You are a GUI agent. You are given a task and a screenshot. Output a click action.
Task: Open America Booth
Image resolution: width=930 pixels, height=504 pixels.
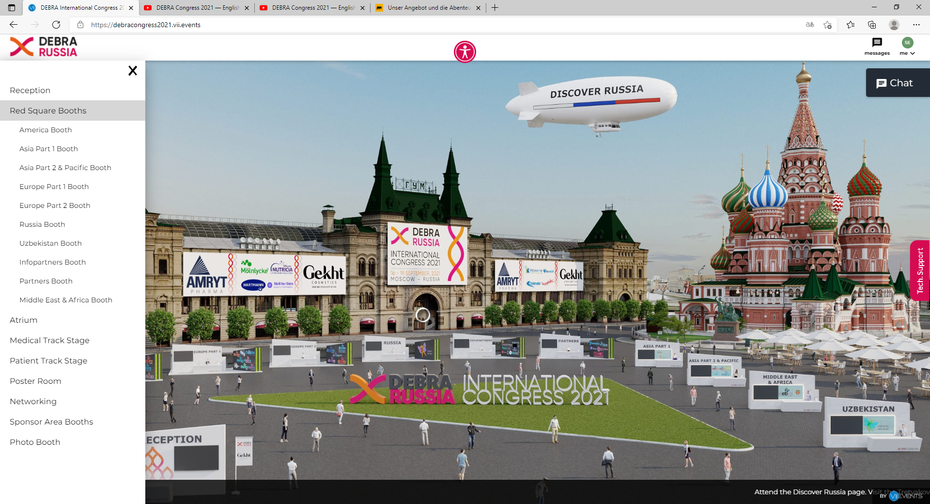45,130
